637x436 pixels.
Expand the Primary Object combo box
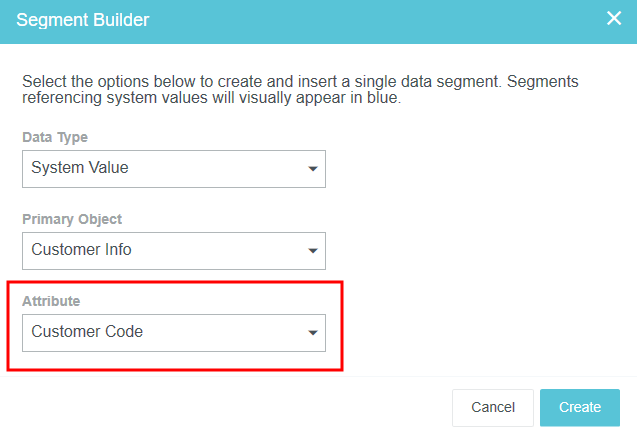coord(173,251)
